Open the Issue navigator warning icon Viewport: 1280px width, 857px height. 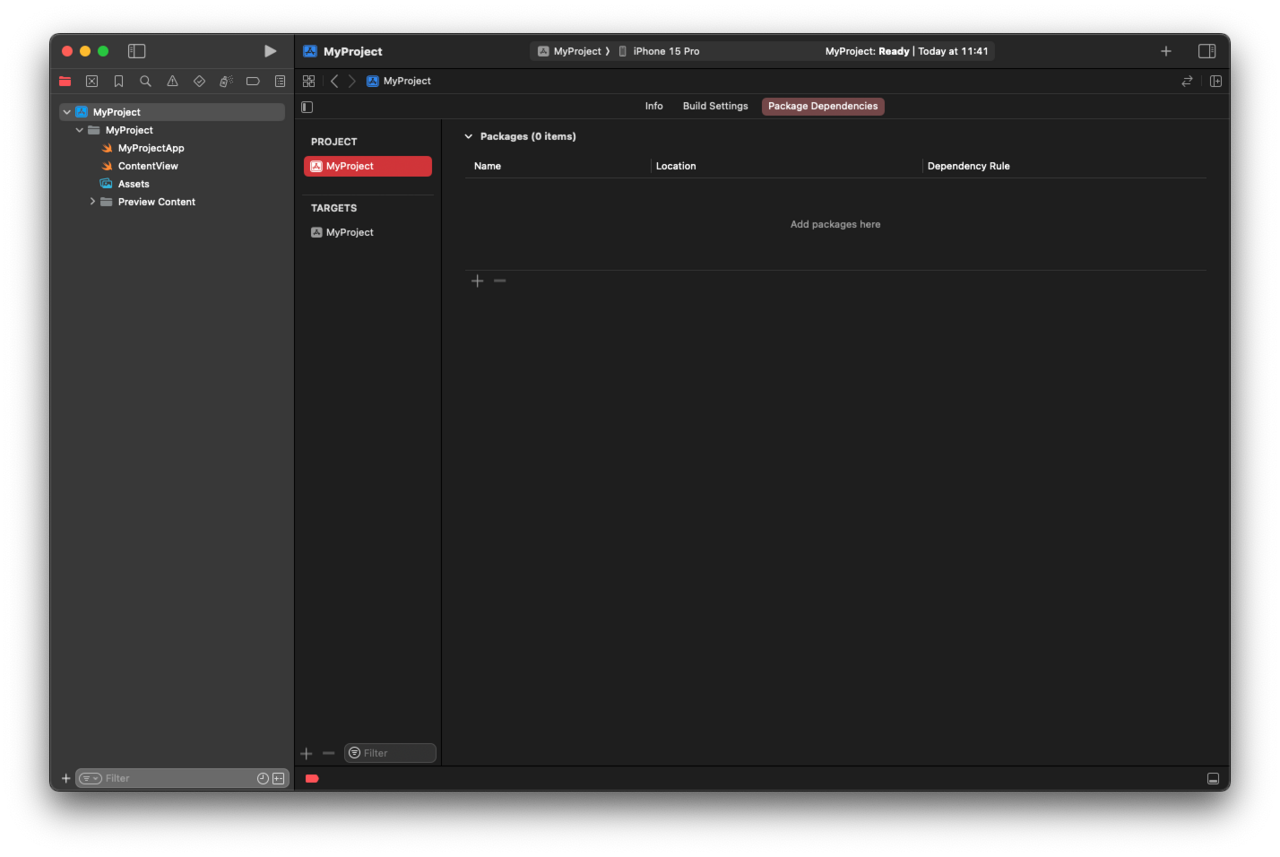coord(172,81)
